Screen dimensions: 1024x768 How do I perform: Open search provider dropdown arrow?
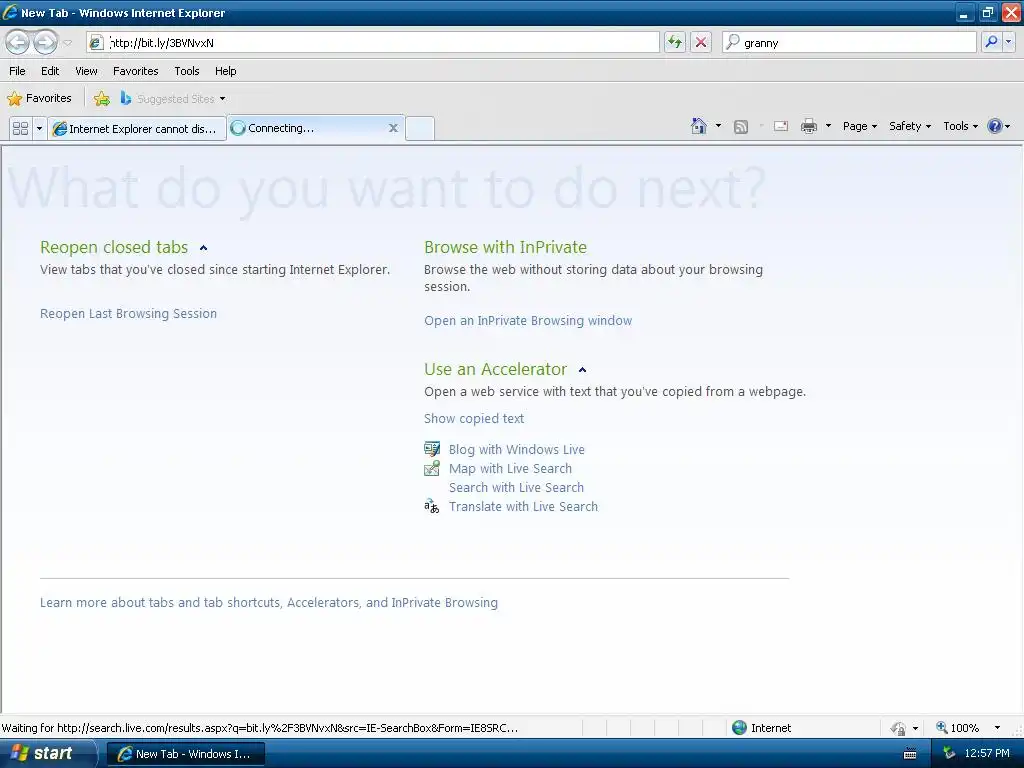[1008, 42]
